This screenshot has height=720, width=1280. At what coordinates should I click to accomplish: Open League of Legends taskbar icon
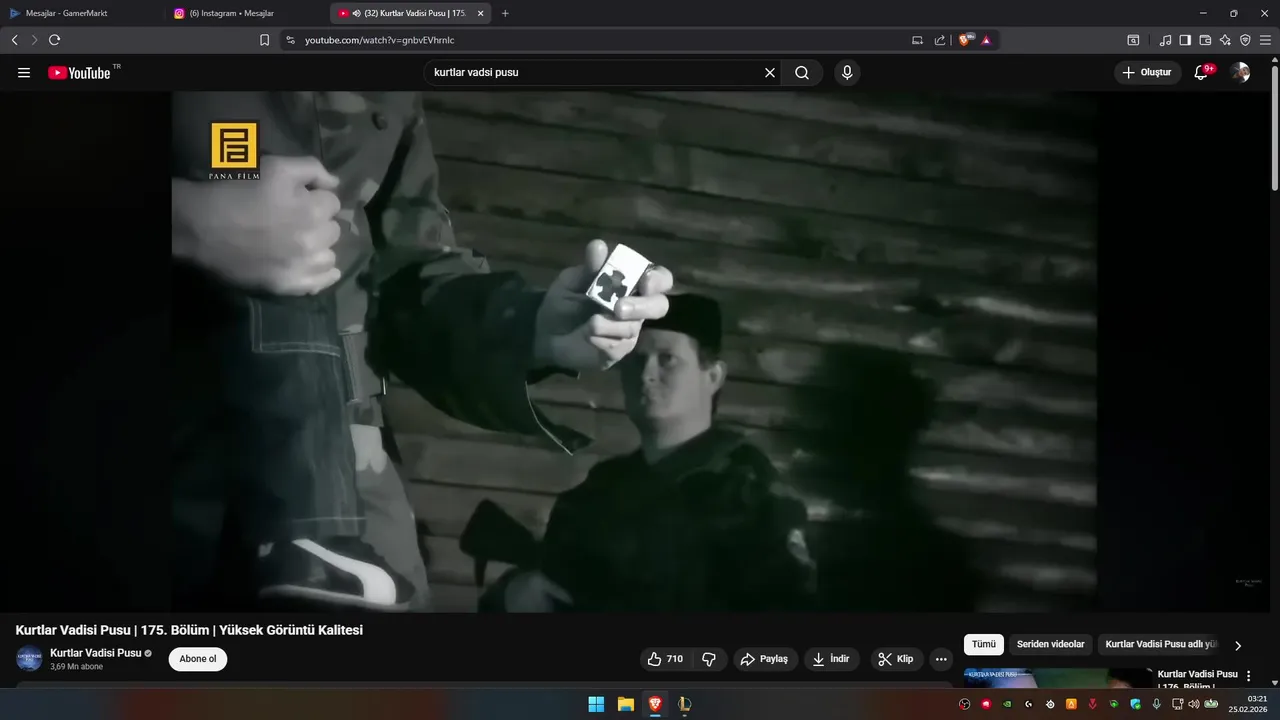click(684, 704)
